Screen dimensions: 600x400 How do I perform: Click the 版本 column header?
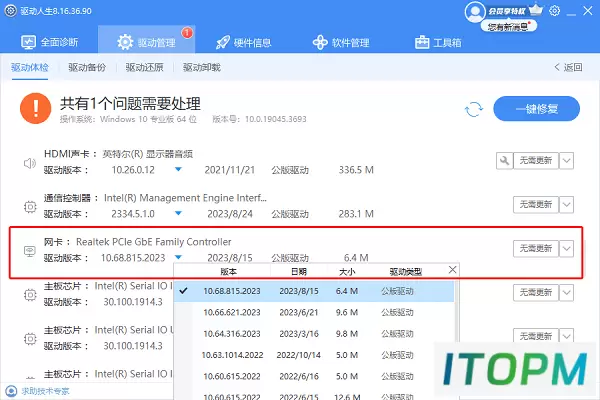228,271
